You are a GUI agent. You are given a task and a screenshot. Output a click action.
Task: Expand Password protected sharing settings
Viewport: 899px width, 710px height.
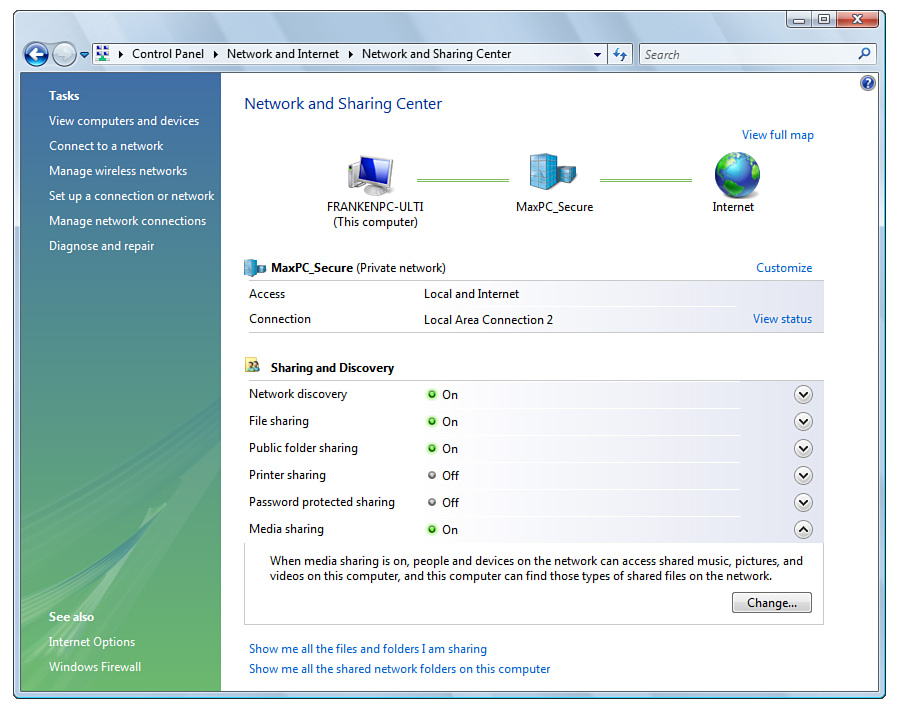[803, 502]
